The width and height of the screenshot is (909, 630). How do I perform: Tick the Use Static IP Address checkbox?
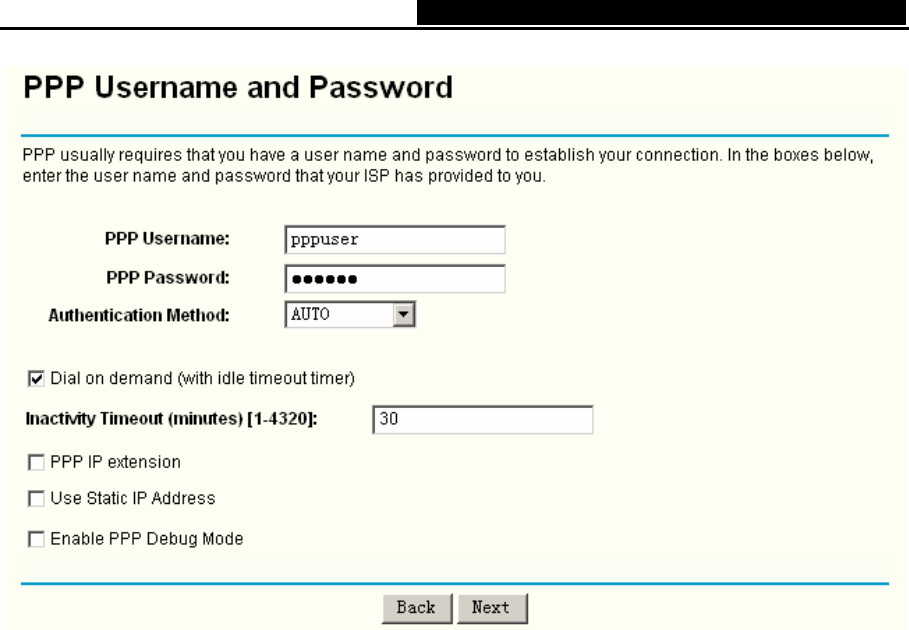pyautogui.click(x=36, y=498)
